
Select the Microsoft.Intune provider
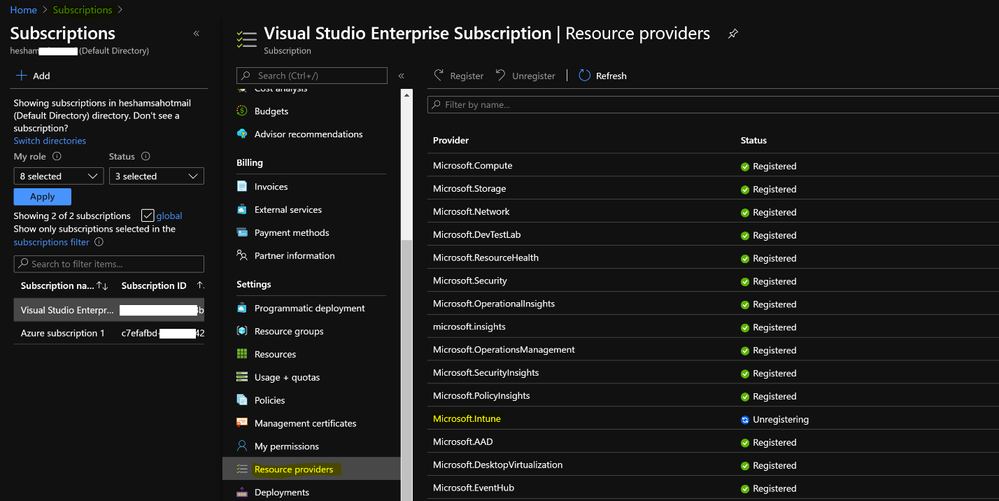(x=713, y=419)
